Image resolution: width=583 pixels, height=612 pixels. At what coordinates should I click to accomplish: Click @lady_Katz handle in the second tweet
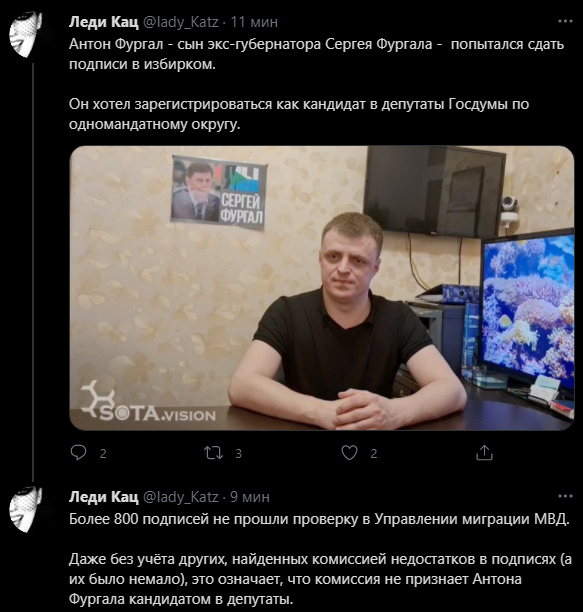(x=181, y=497)
